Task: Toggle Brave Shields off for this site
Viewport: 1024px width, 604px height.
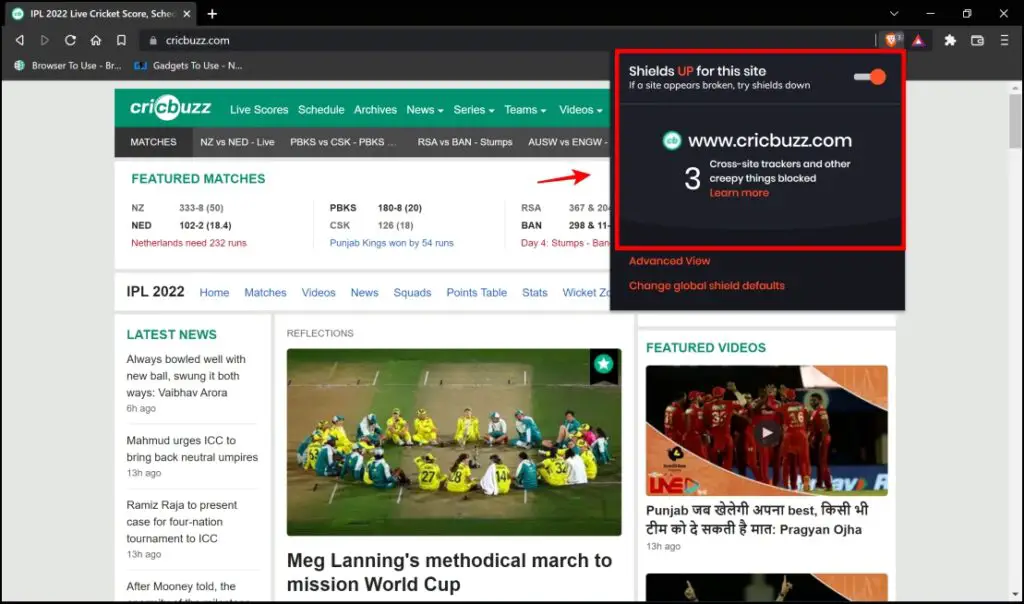Action: point(870,77)
